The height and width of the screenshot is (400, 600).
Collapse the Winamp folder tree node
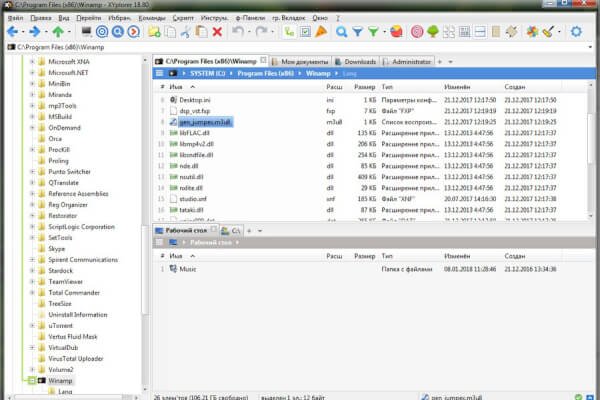pos(33,380)
